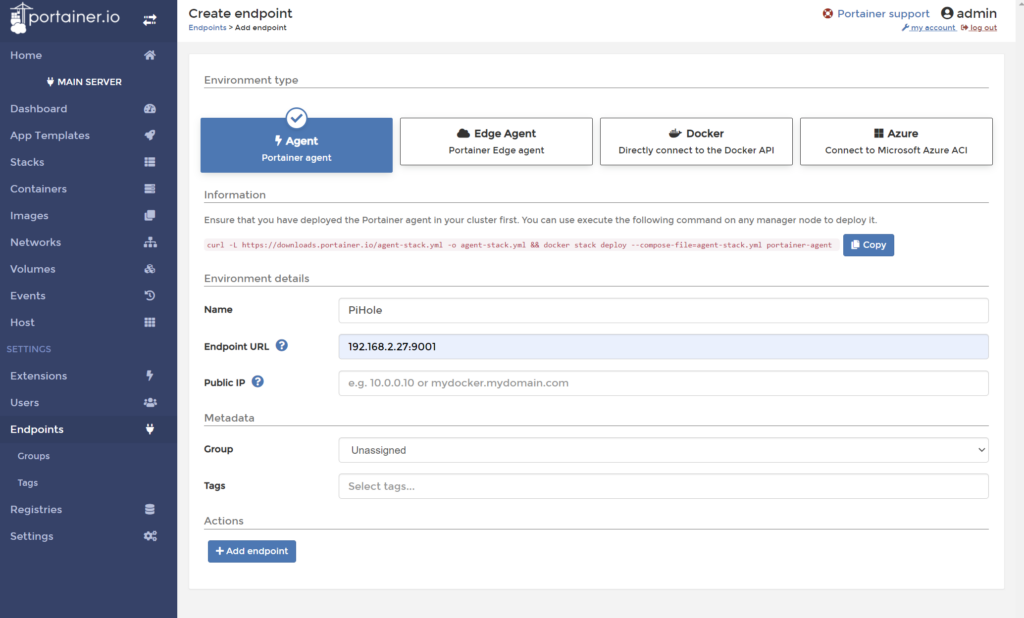
Task: Click the Containers server icon
Action: pos(150,189)
